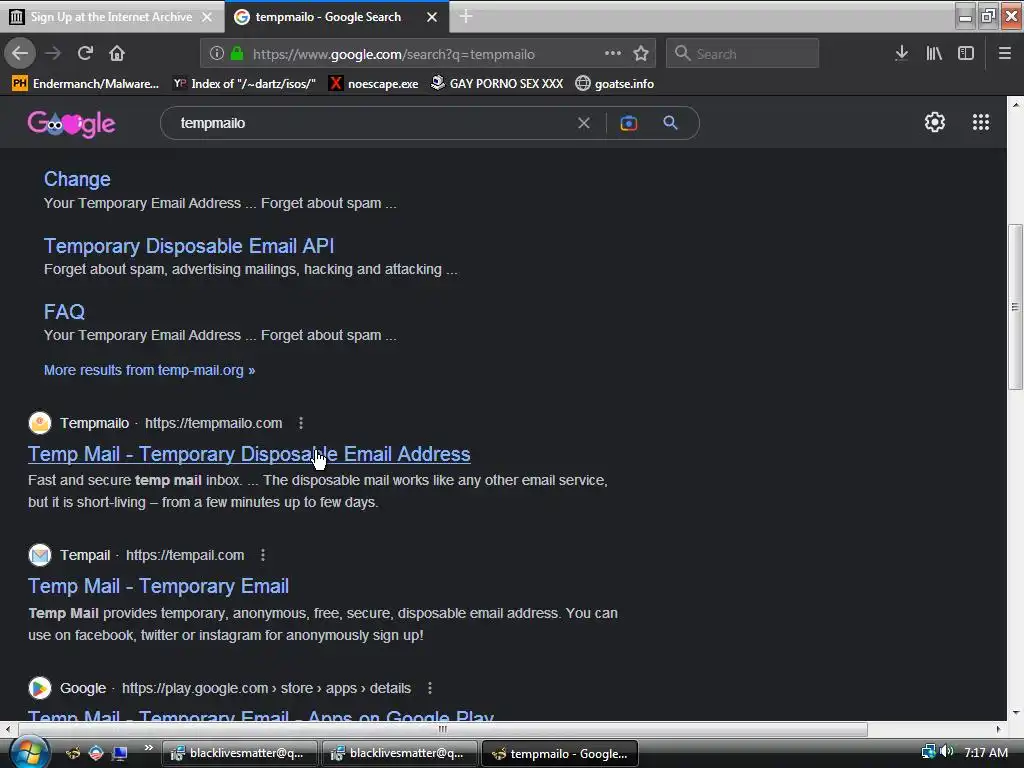Screen dimensions: 1024x768
Task: Open Temp Mail Apps on Google Play result
Action: tap(261, 714)
